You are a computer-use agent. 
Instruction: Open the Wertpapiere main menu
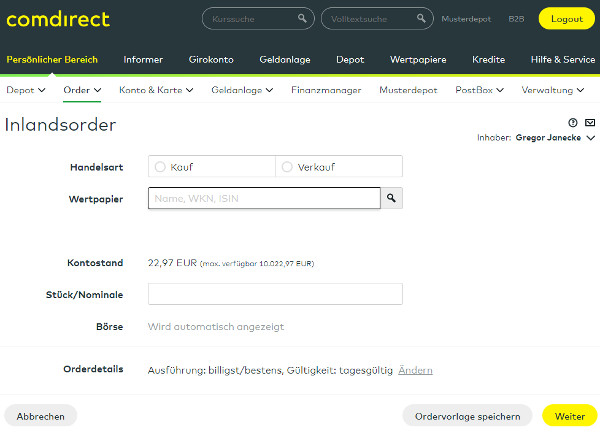coord(418,60)
